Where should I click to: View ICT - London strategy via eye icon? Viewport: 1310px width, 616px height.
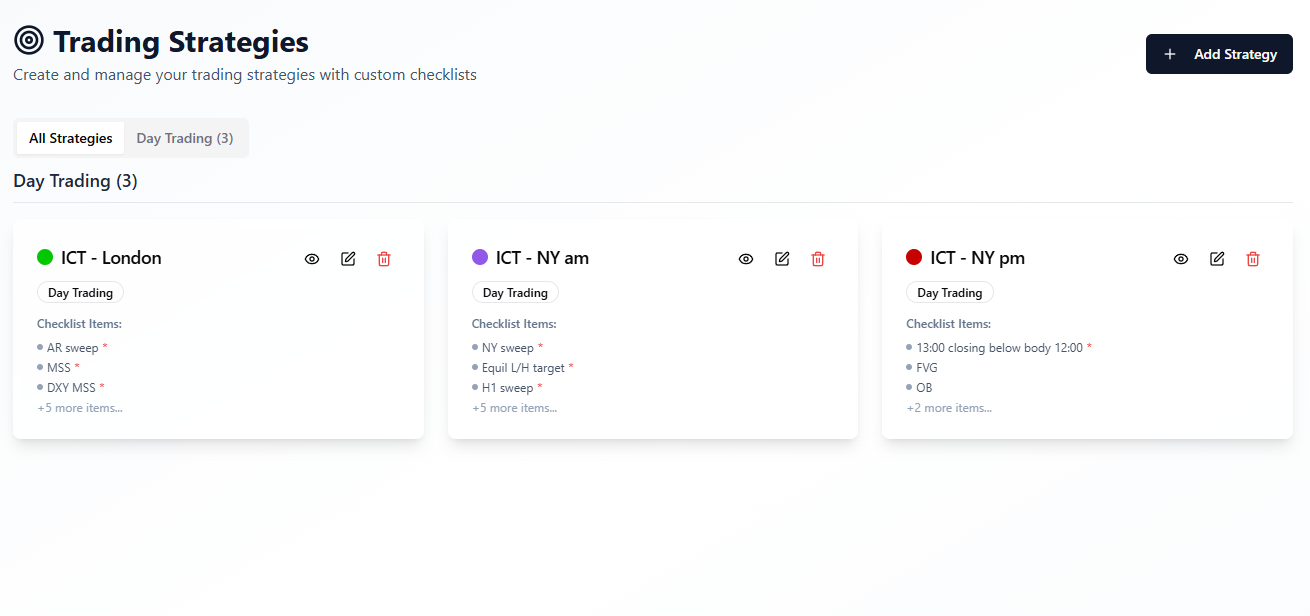coord(312,259)
